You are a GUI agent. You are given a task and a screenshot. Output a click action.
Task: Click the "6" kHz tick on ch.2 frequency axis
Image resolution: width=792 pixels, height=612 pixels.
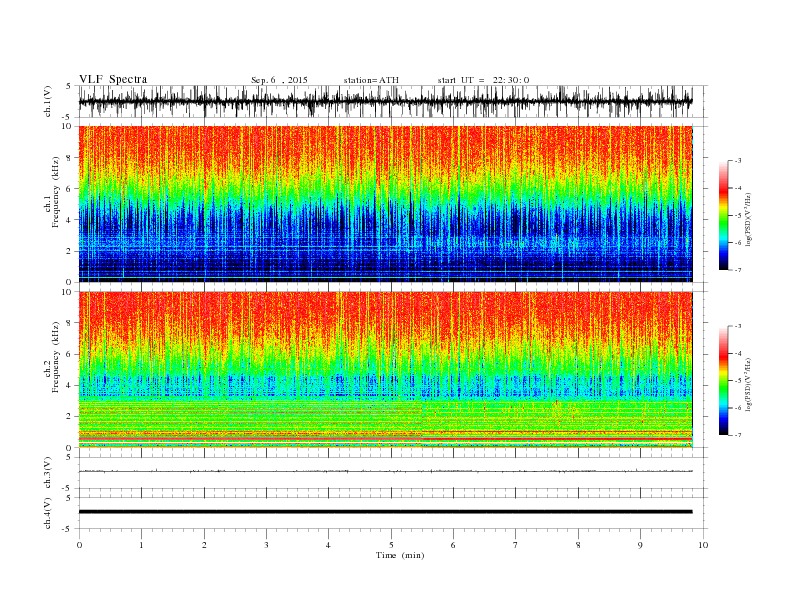click(69, 354)
